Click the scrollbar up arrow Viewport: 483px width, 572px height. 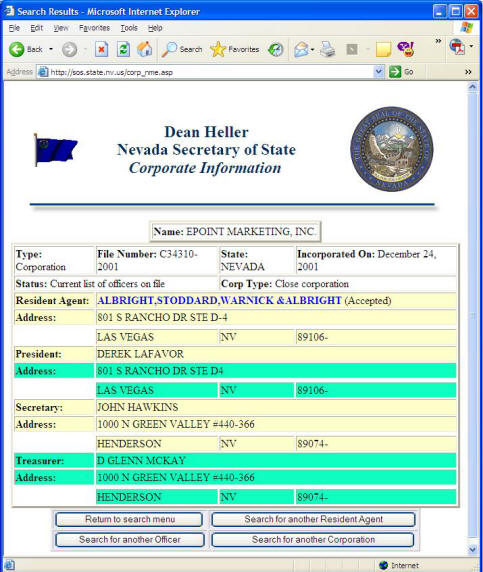click(x=472, y=87)
